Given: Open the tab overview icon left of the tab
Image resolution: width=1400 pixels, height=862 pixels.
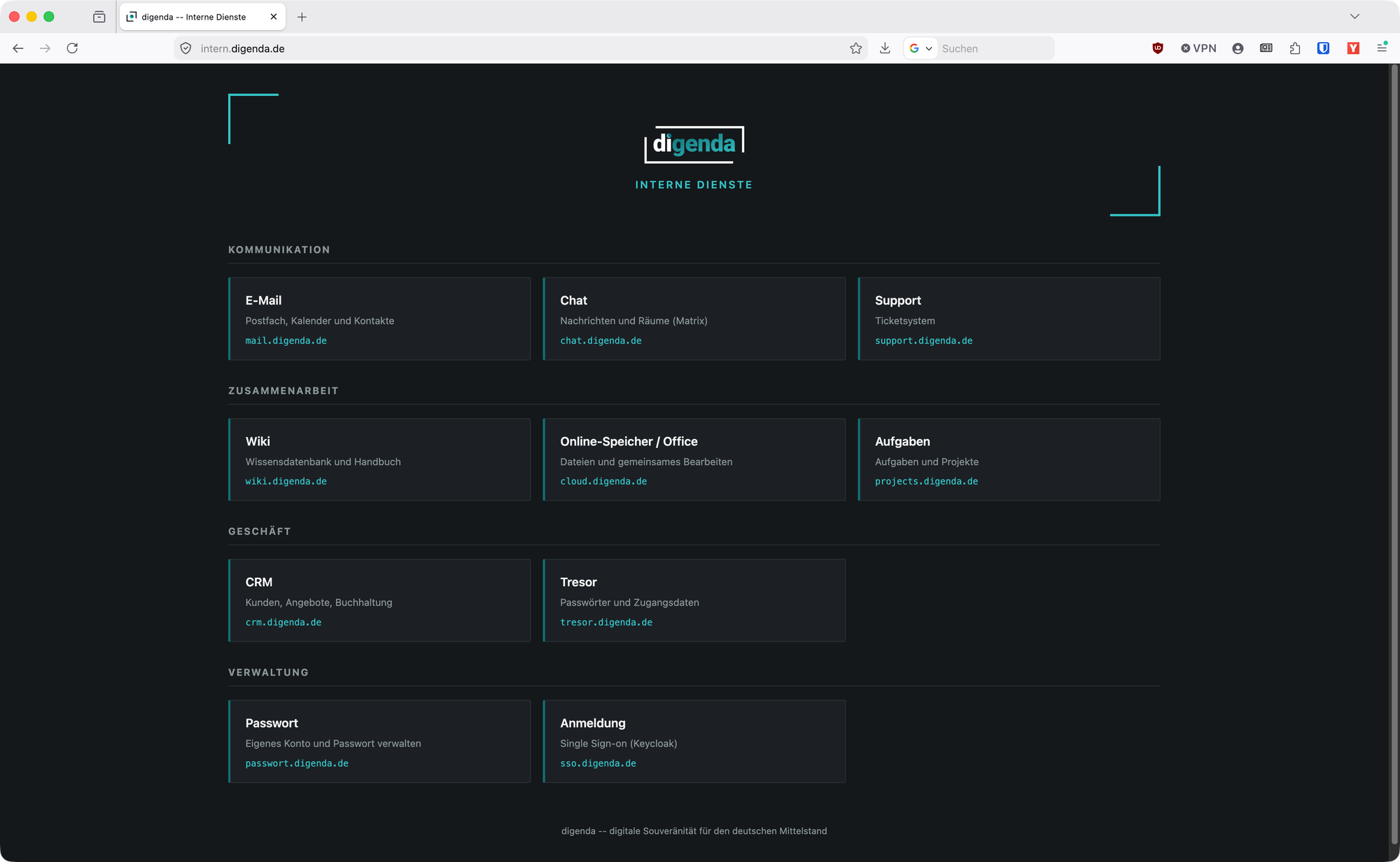Looking at the screenshot, I should pos(99,17).
